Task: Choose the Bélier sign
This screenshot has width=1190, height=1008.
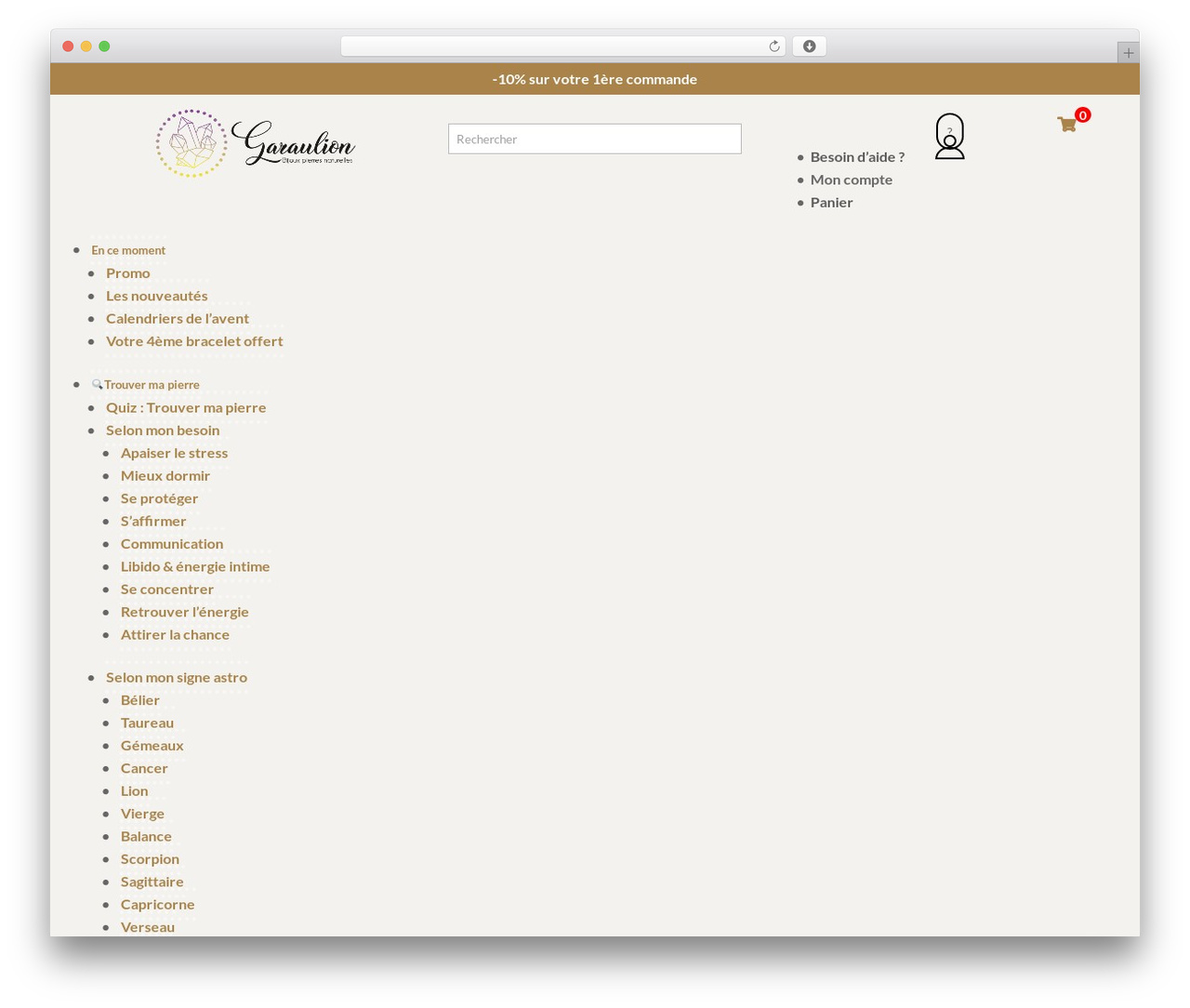Action: [140, 700]
